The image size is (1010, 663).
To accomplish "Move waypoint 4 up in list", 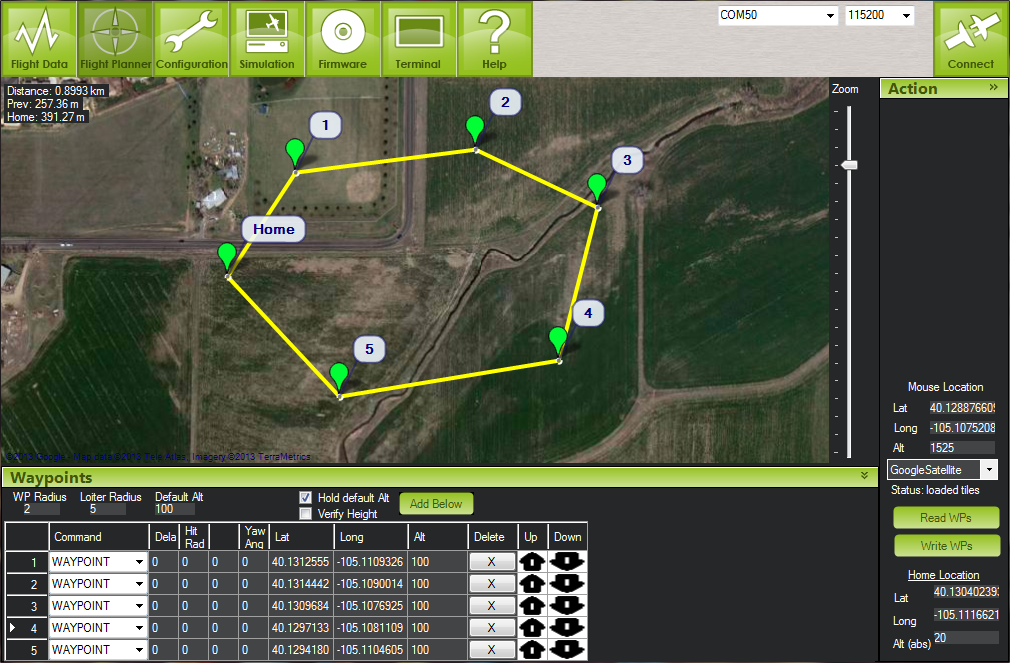I will (531, 628).
